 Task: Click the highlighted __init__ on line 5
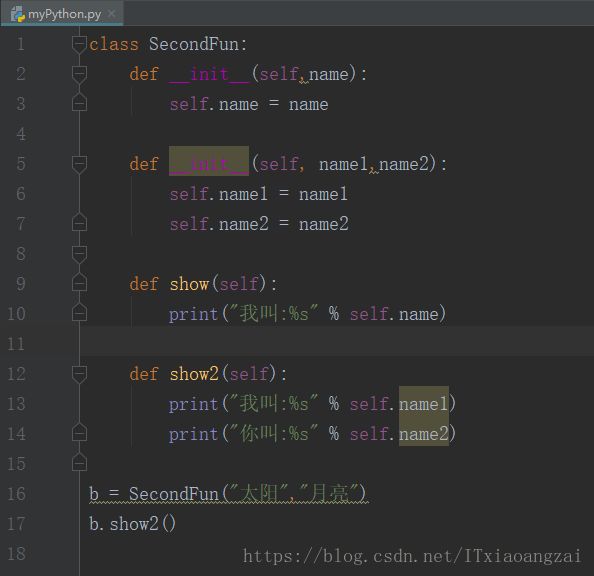pyautogui.click(x=209, y=161)
